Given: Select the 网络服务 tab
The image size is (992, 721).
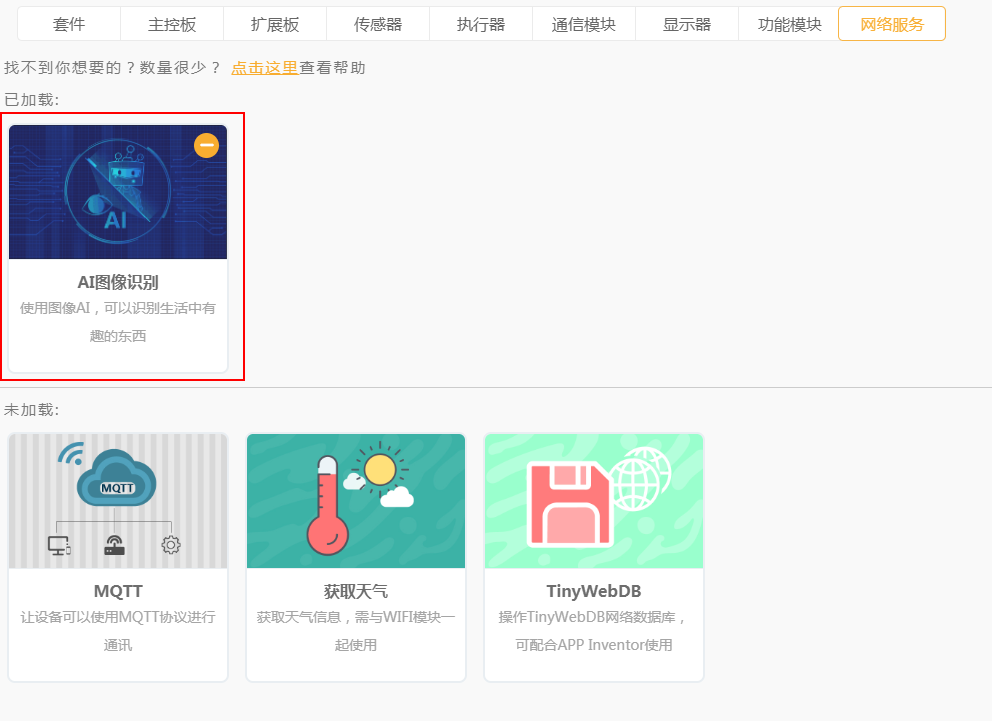Looking at the screenshot, I should [892, 24].
